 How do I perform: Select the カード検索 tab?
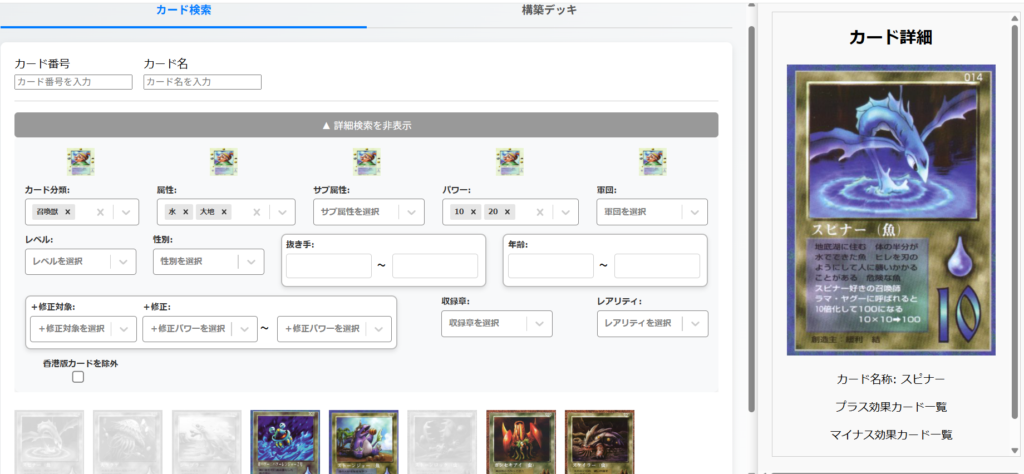(x=183, y=10)
